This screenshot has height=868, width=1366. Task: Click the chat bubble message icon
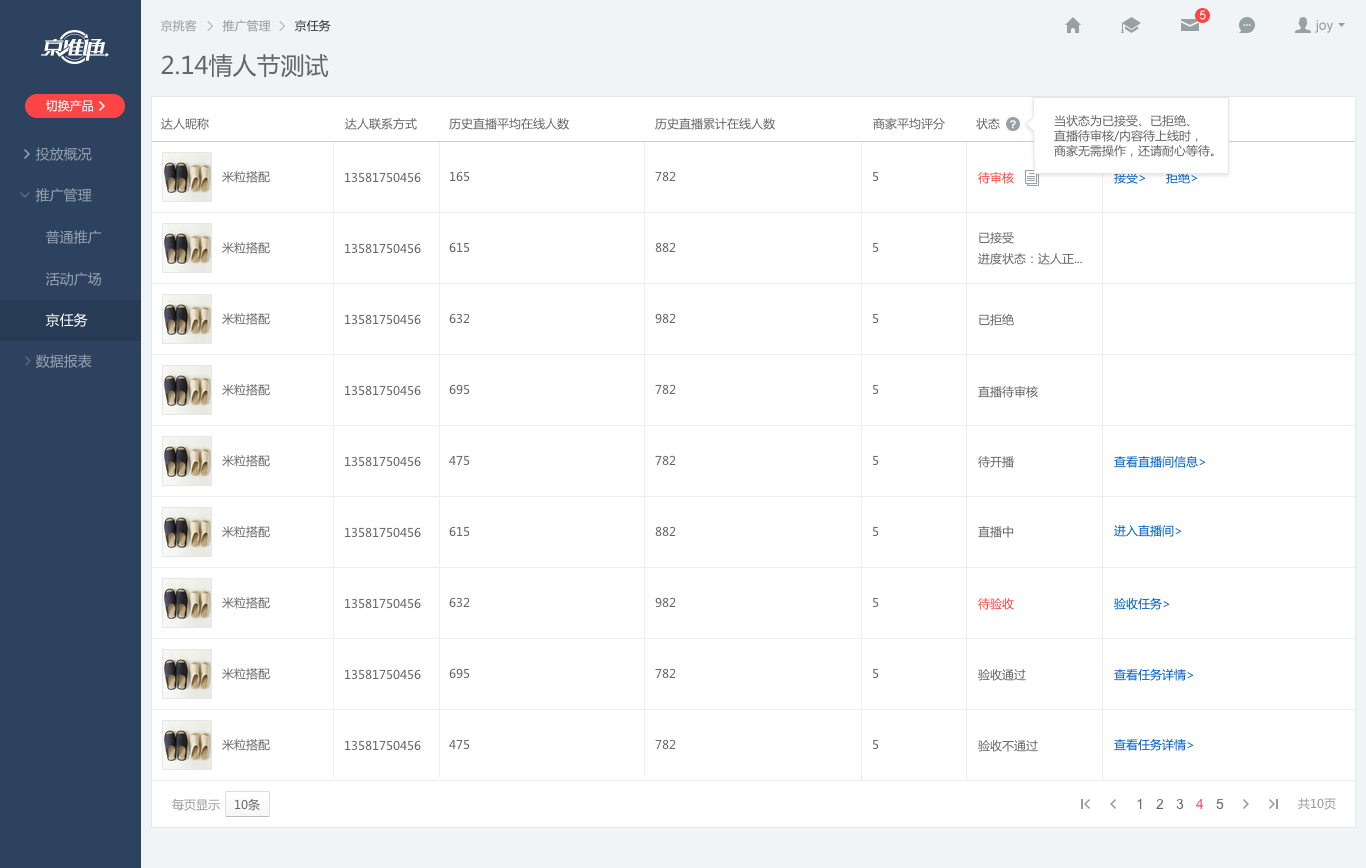pos(1247,26)
